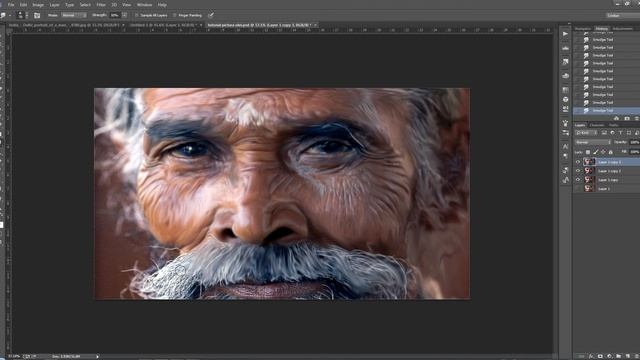Select the Layer 1 copy 2 thumbnail

pyautogui.click(x=589, y=171)
